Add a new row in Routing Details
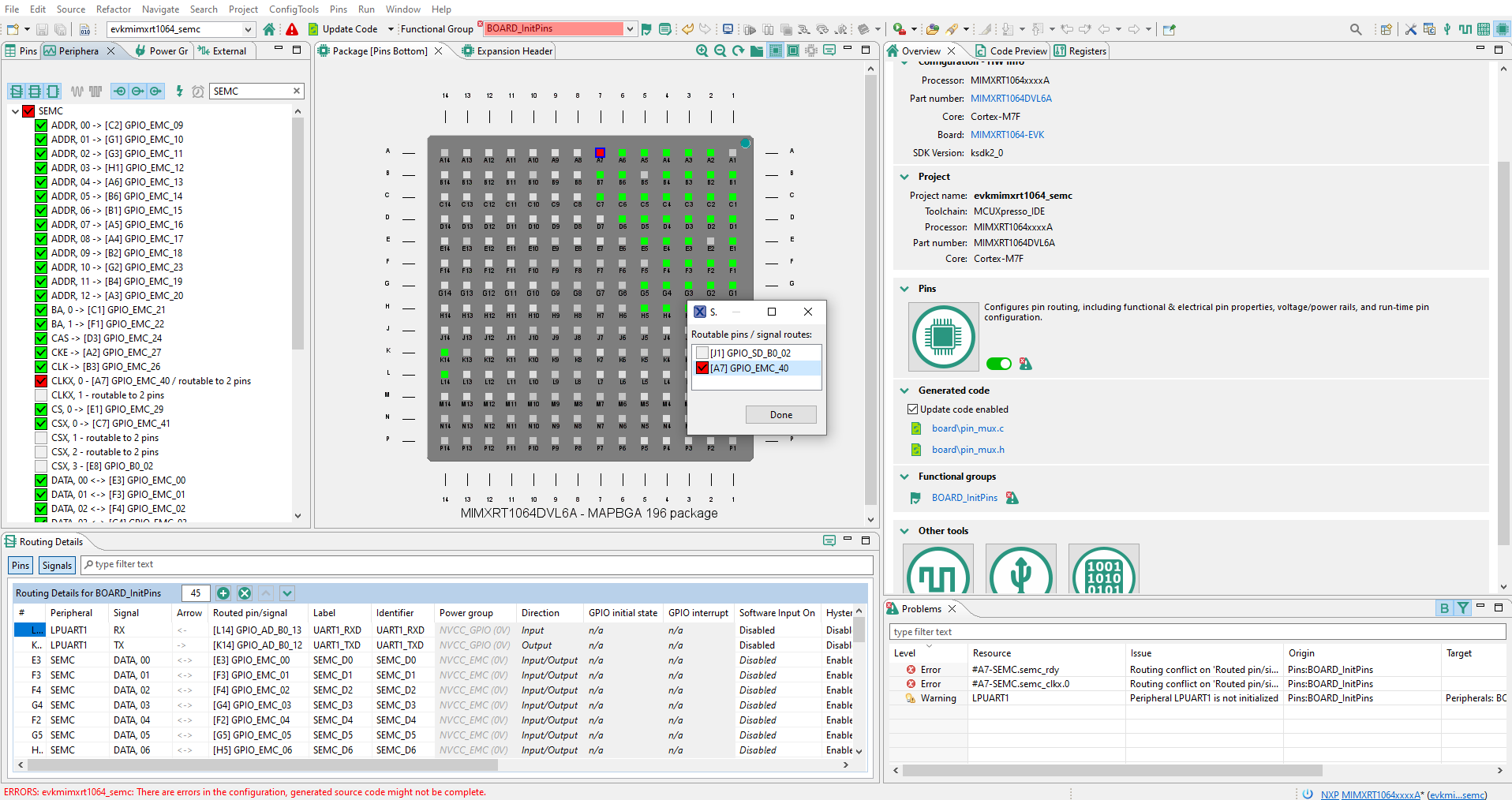The image size is (1512, 800). click(223, 593)
